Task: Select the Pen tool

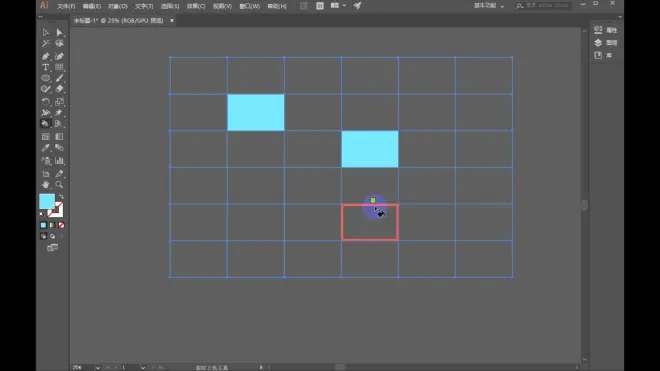Action: point(45,56)
